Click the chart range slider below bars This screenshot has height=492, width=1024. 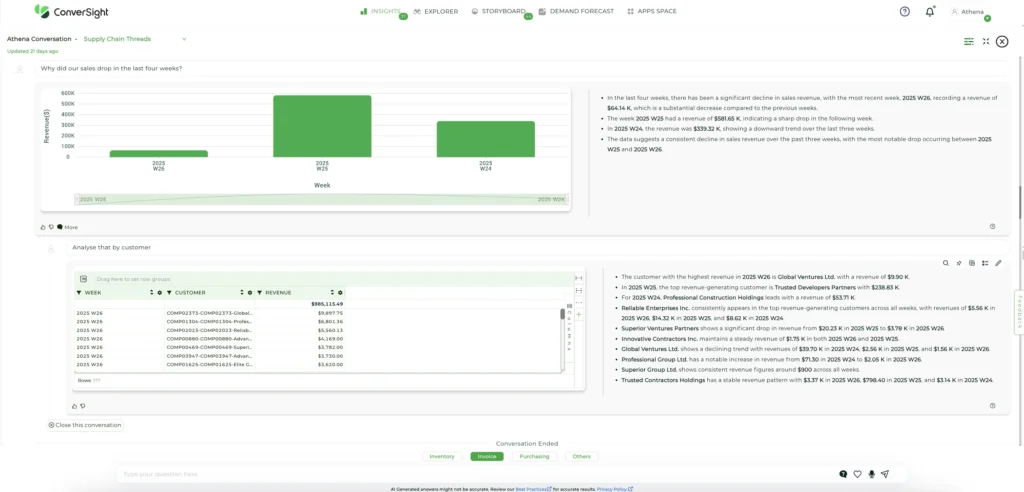click(x=321, y=199)
